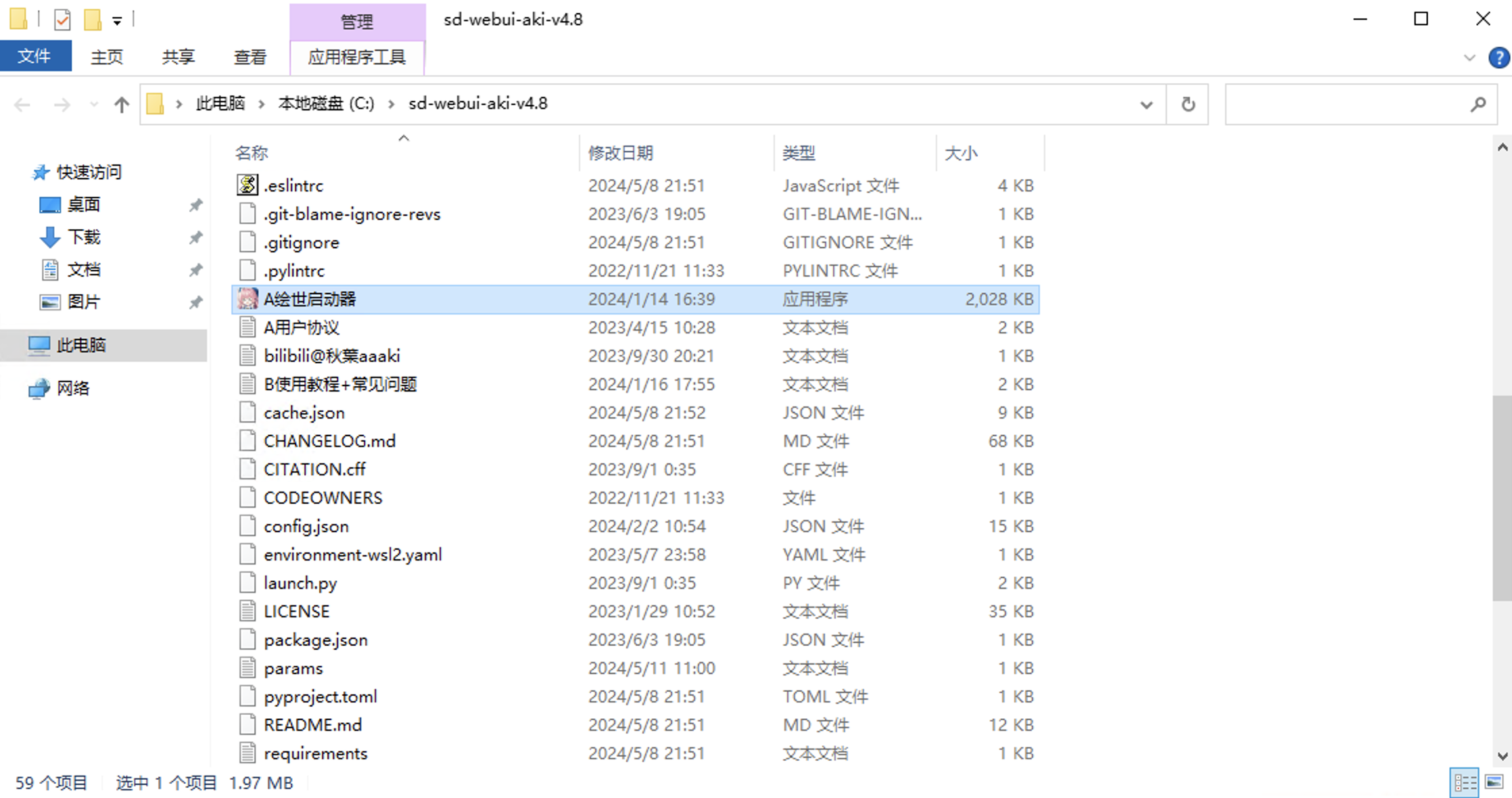Screen dimensions: 1512x798
Task: Select the pyproject.toml file name
Action: point(321,697)
